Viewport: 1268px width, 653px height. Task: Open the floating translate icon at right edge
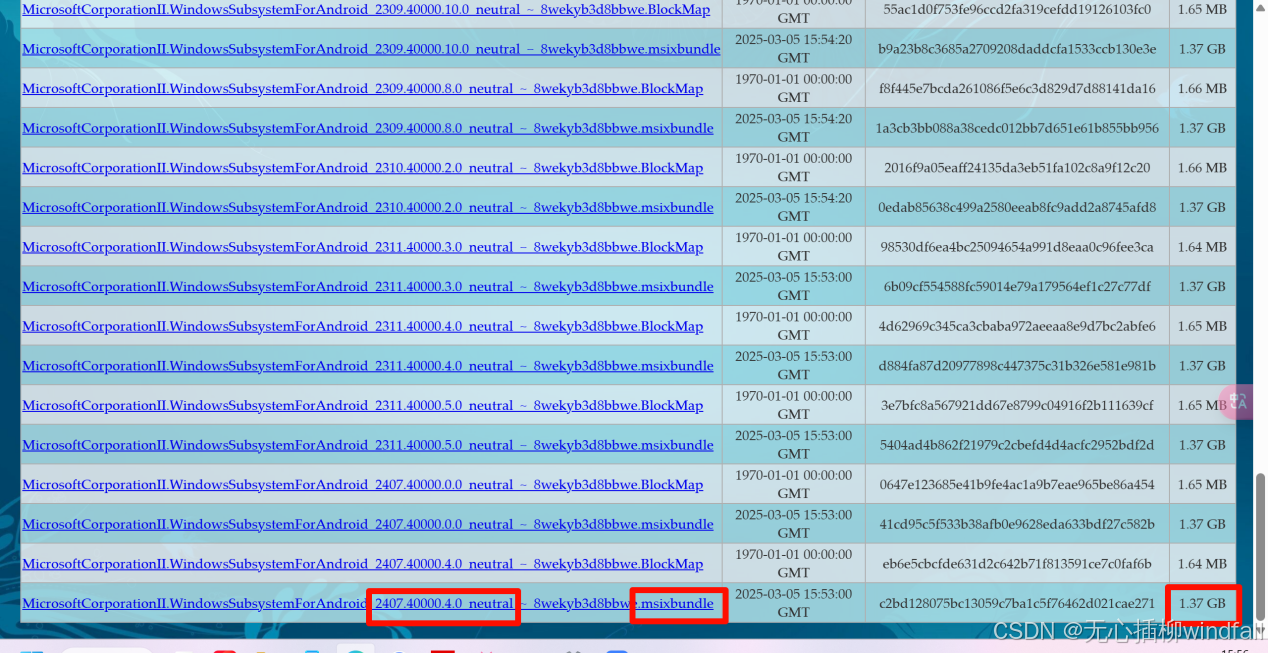[x=1238, y=402]
